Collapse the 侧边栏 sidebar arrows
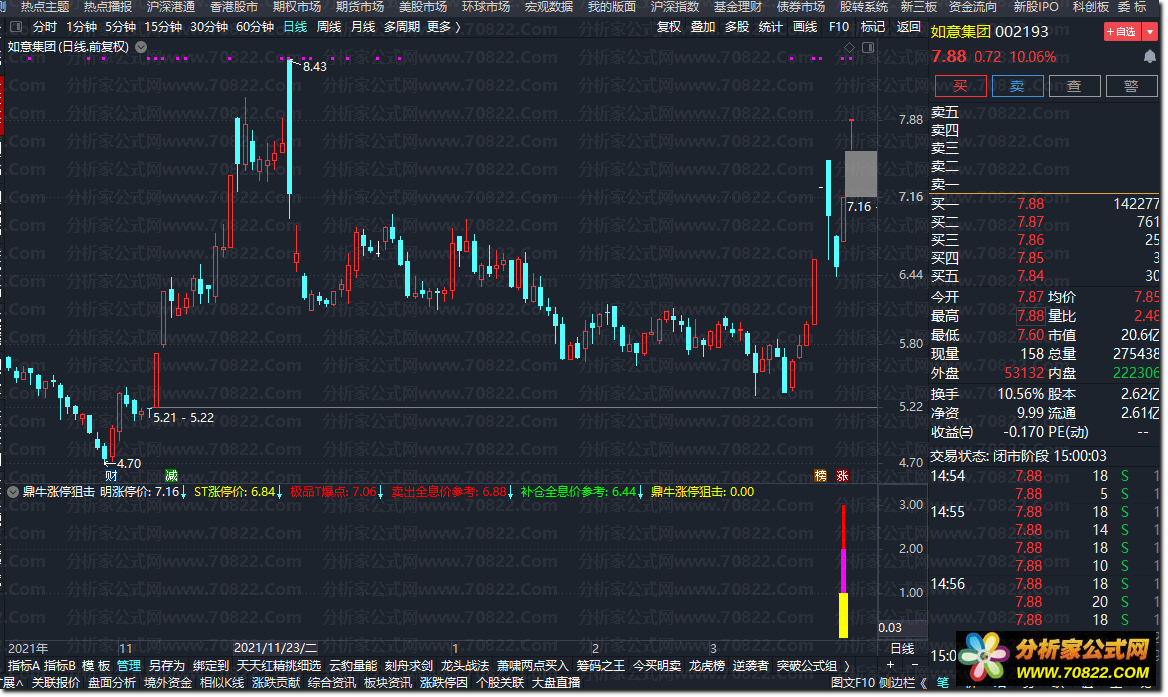 coord(924,683)
